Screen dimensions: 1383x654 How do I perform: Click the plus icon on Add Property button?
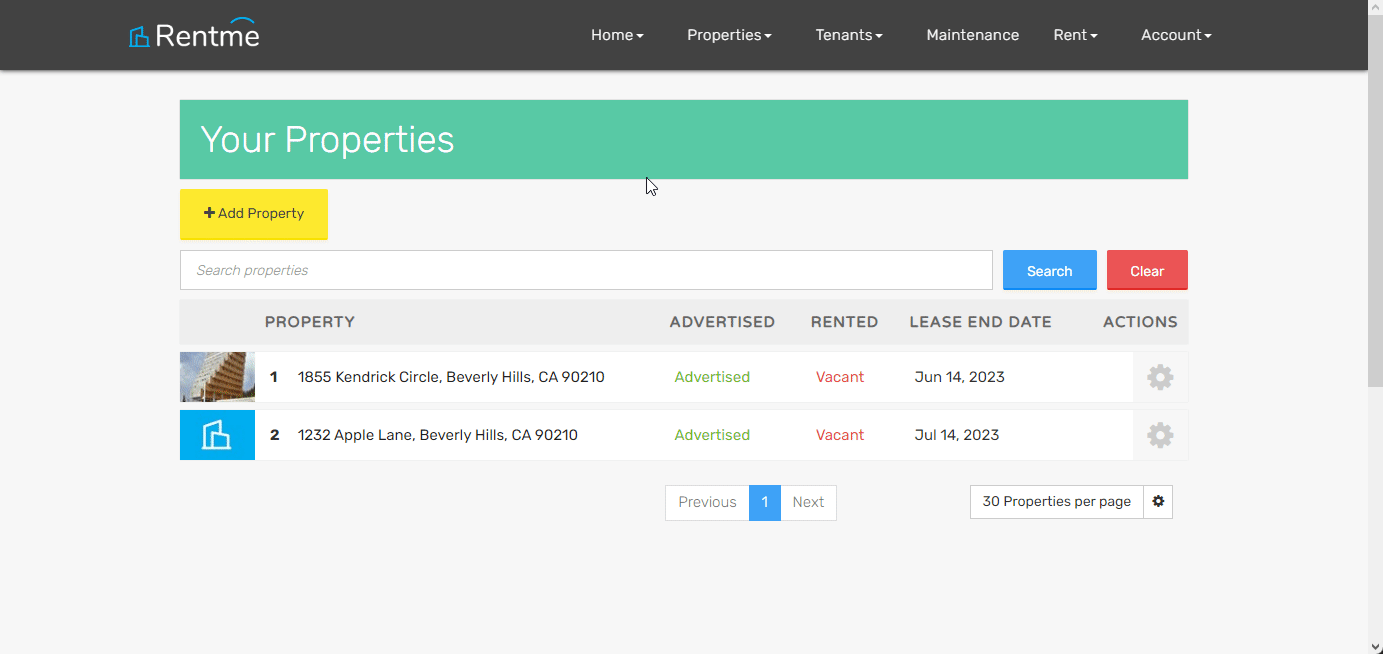point(208,212)
